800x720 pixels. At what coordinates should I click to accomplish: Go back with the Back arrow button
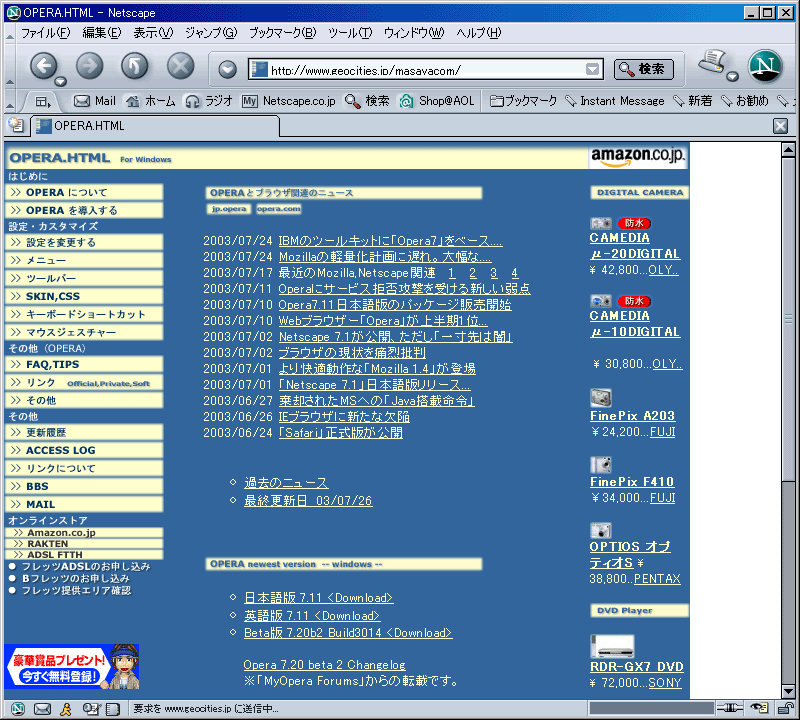pos(43,66)
